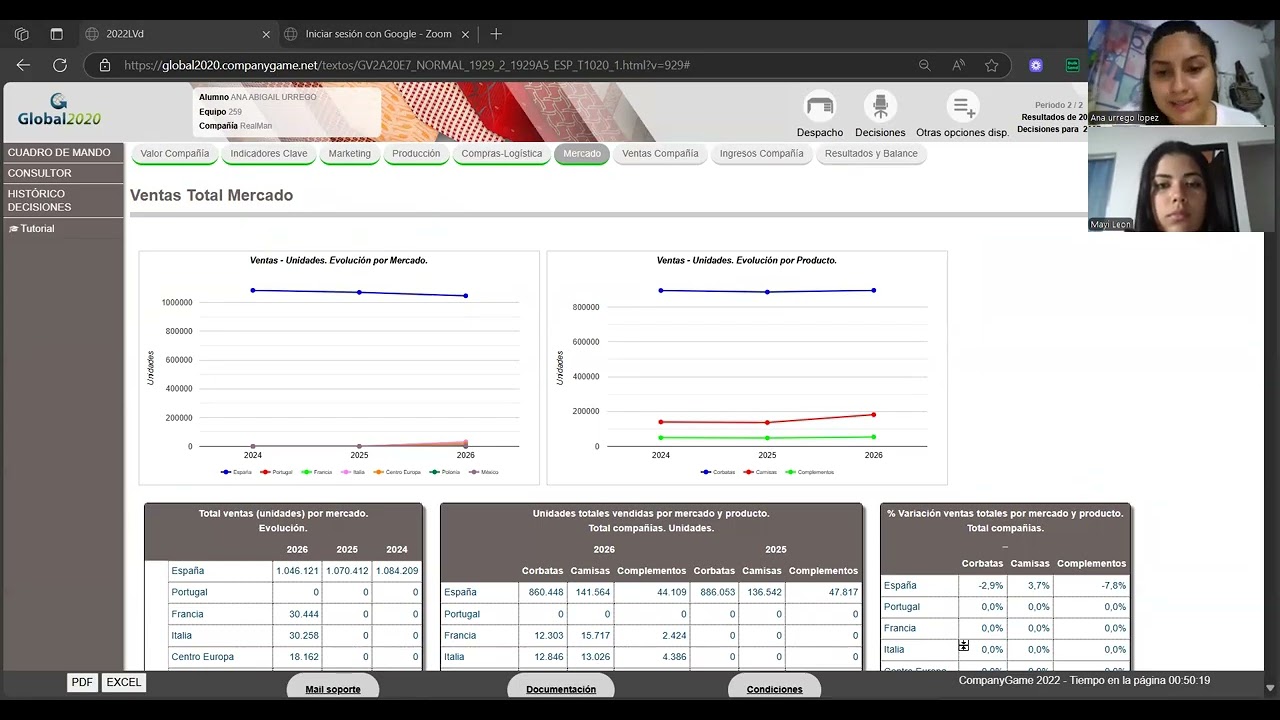Click the browser address bar URL

[407, 65]
